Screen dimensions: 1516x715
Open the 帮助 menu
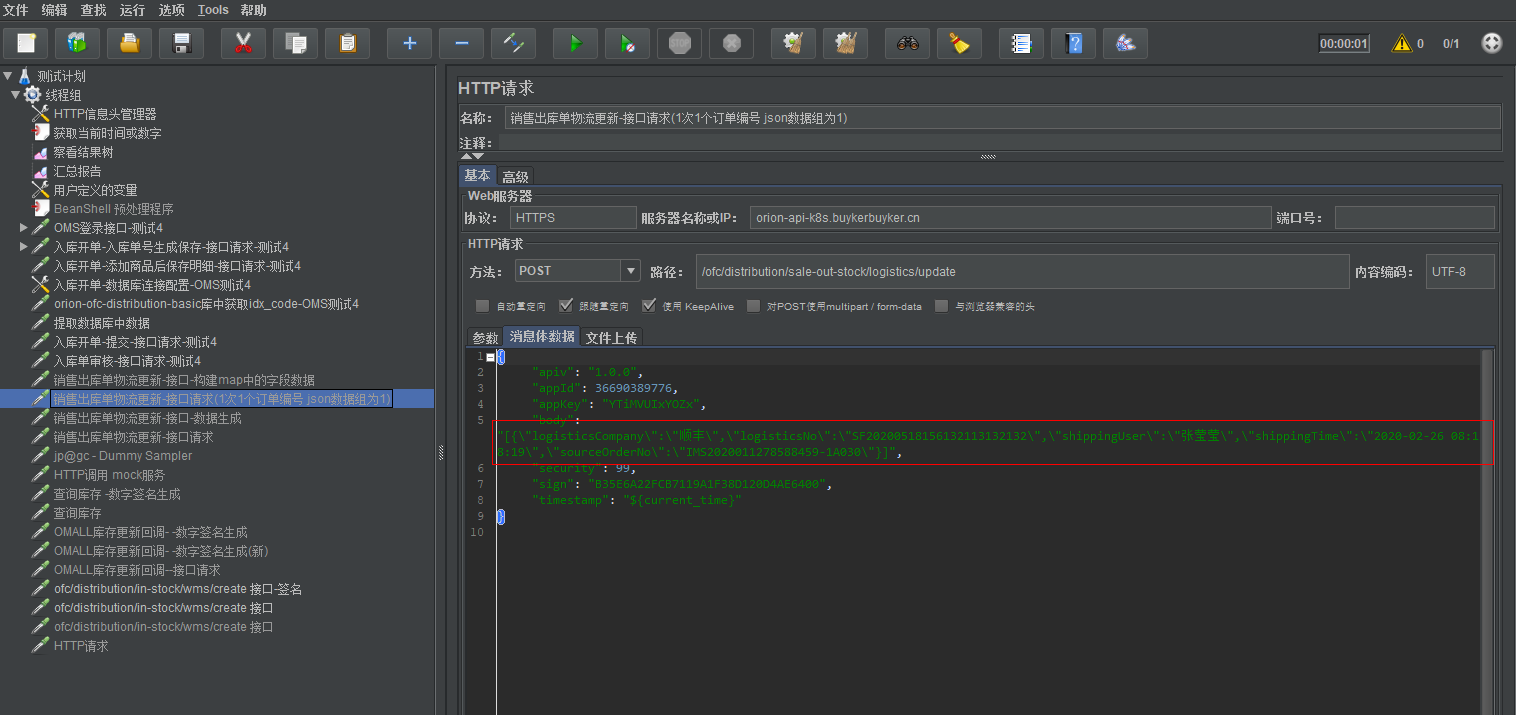click(254, 10)
